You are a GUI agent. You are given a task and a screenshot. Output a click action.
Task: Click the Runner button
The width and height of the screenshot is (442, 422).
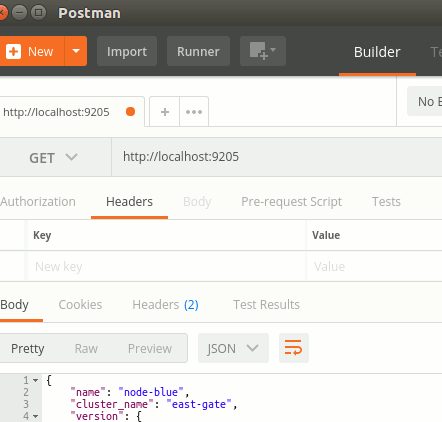coord(198,51)
